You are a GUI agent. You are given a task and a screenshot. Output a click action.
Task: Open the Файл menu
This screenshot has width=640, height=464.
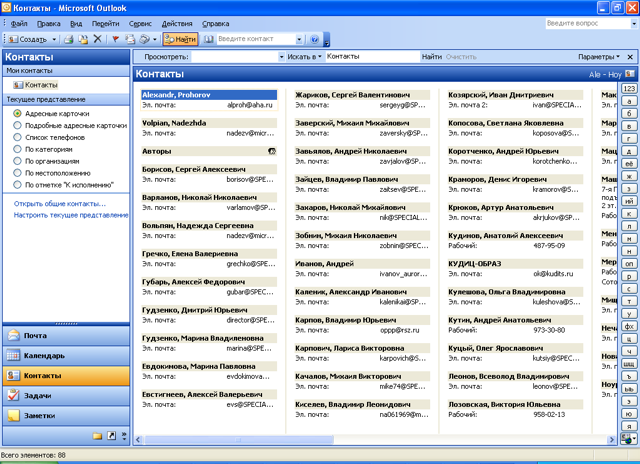click(x=19, y=24)
